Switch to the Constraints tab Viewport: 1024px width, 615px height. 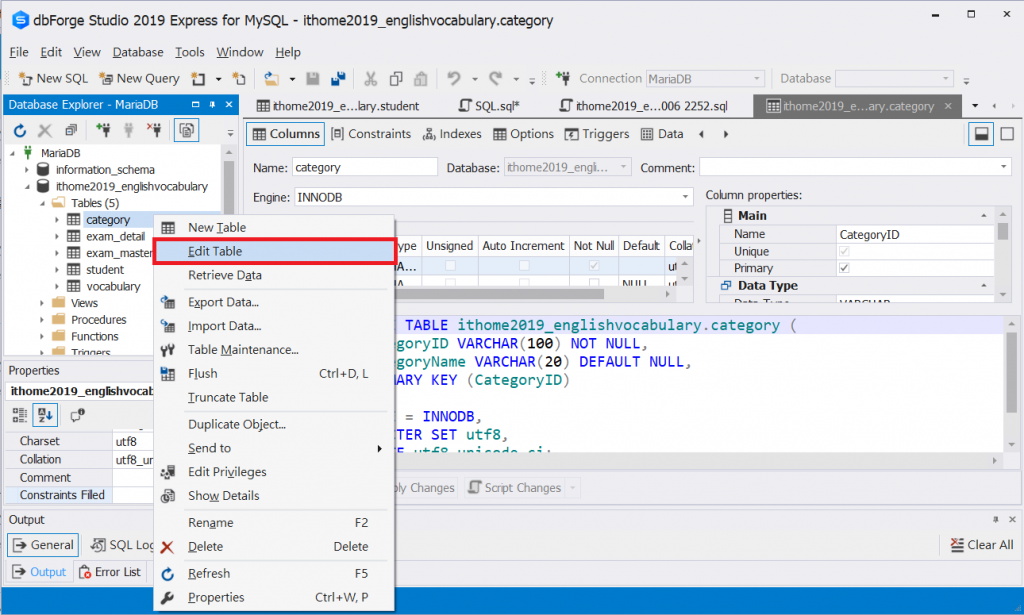pyautogui.click(x=371, y=134)
